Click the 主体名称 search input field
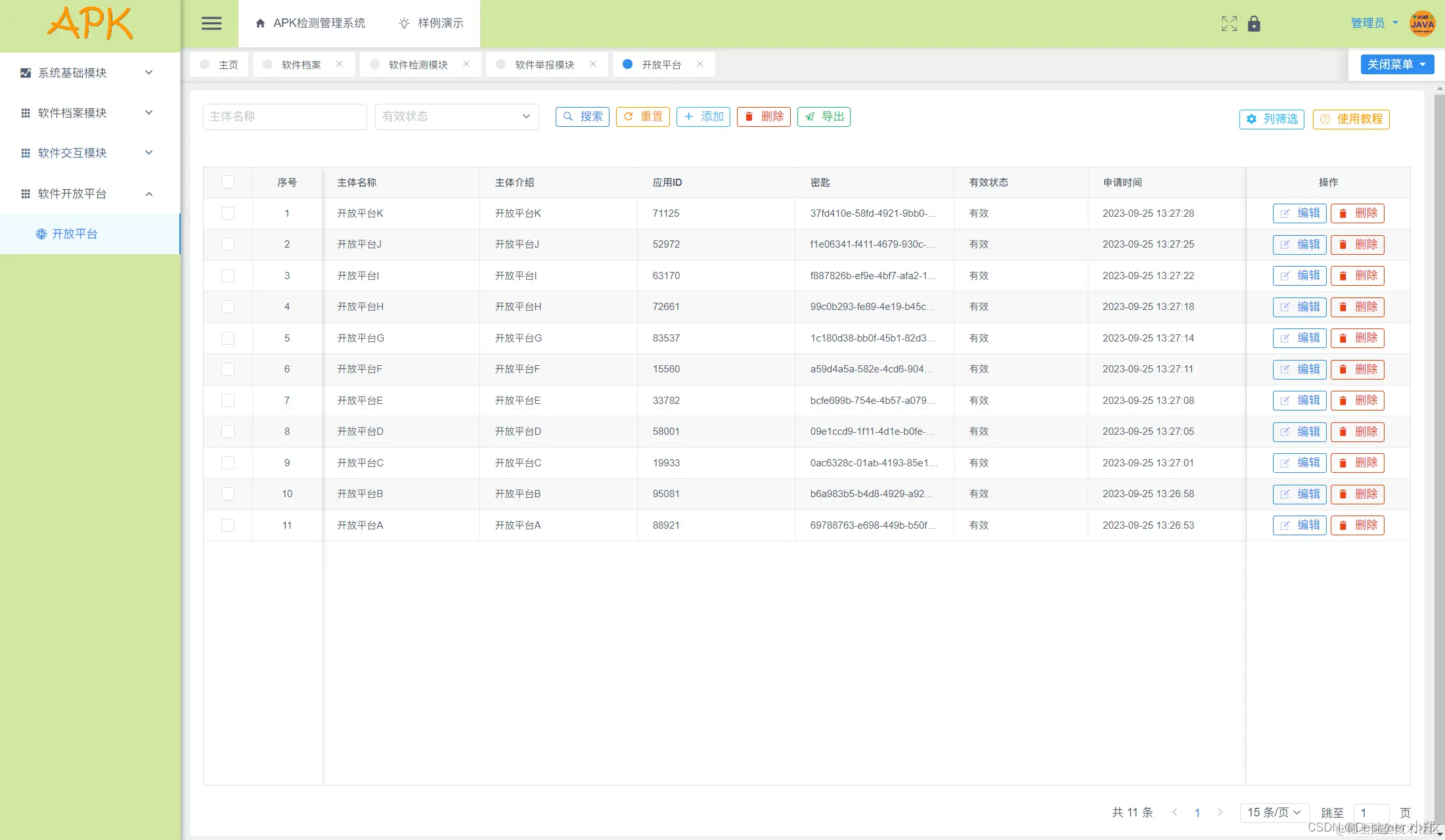 pos(284,116)
